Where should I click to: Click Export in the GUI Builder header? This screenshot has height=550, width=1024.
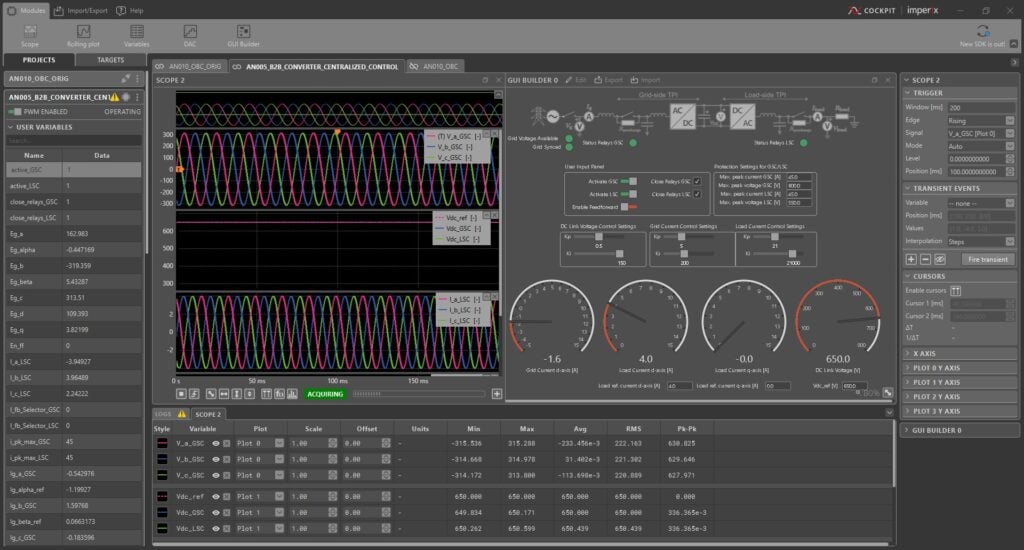pyautogui.click(x=609, y=79)
